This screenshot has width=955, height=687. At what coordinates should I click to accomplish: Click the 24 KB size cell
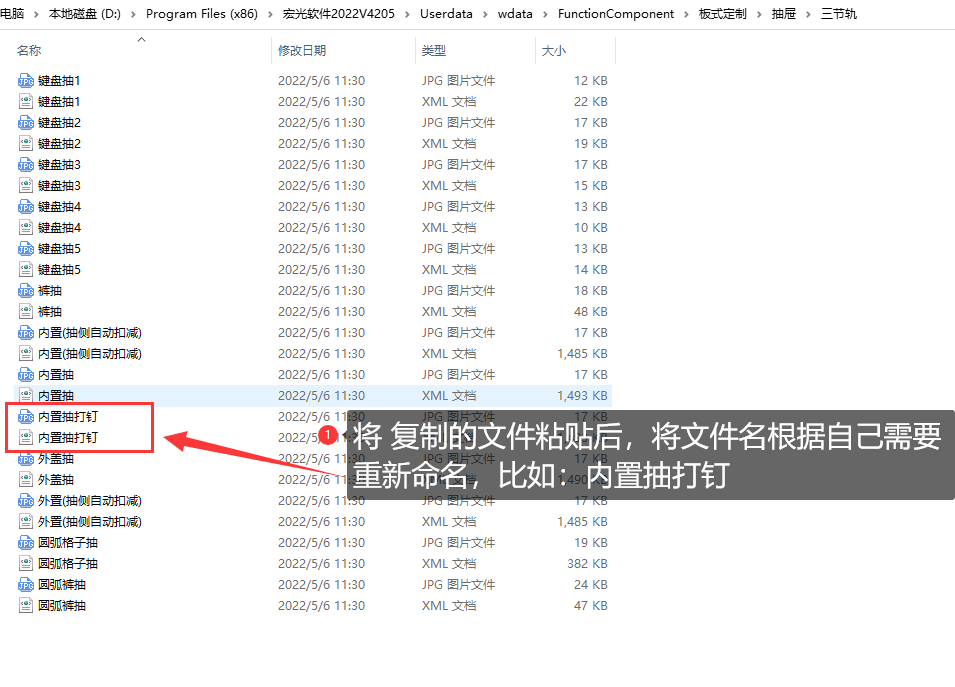click(x=591, y=585)
